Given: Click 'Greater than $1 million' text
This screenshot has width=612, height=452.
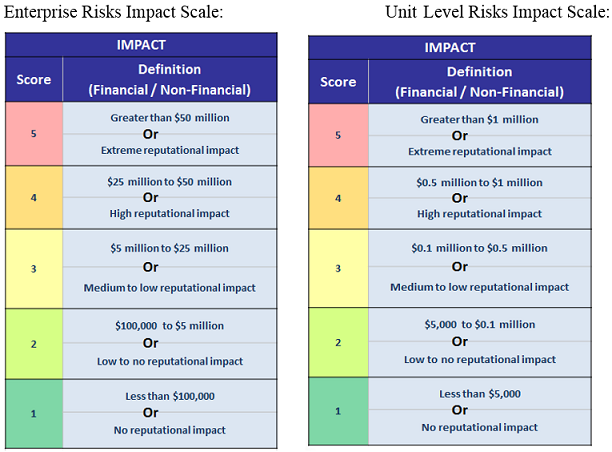Looking at the screenshot, I should pyautogui.click(x=479, y=119).
